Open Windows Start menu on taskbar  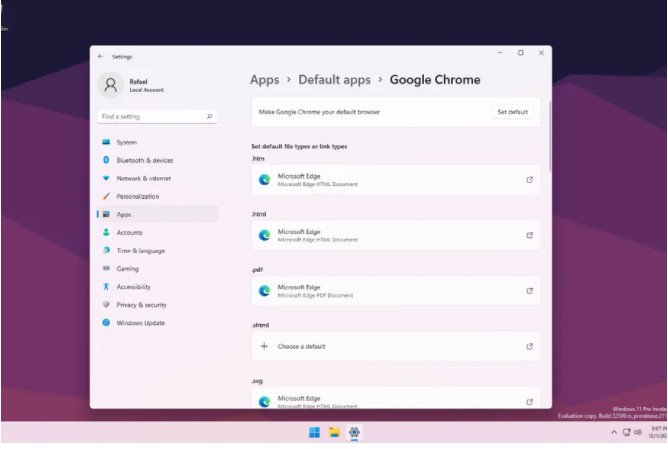(x=314, y=432)
